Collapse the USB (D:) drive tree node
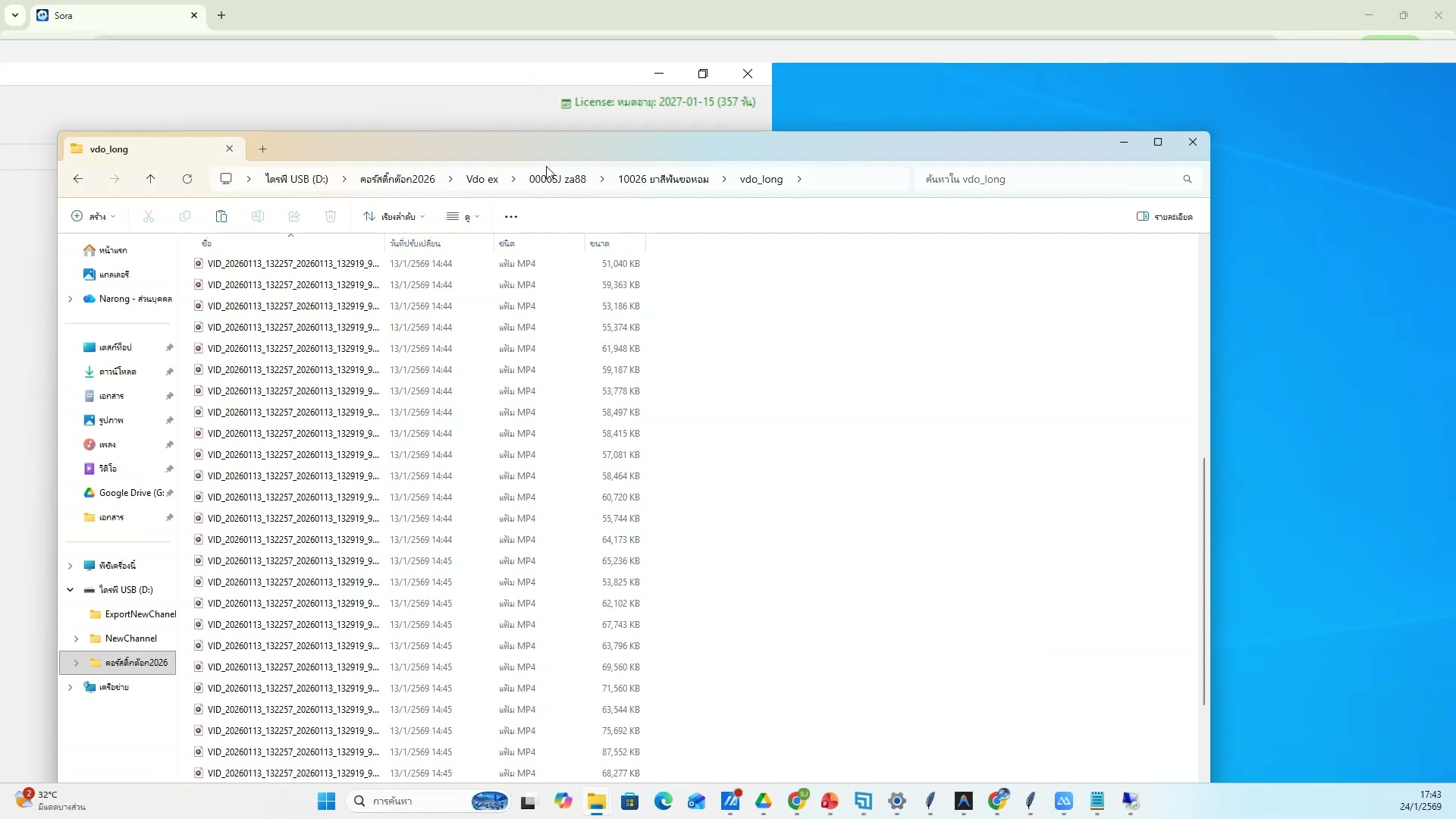The height and width of the screenshot is (819, 1456). tap(71, 590)
